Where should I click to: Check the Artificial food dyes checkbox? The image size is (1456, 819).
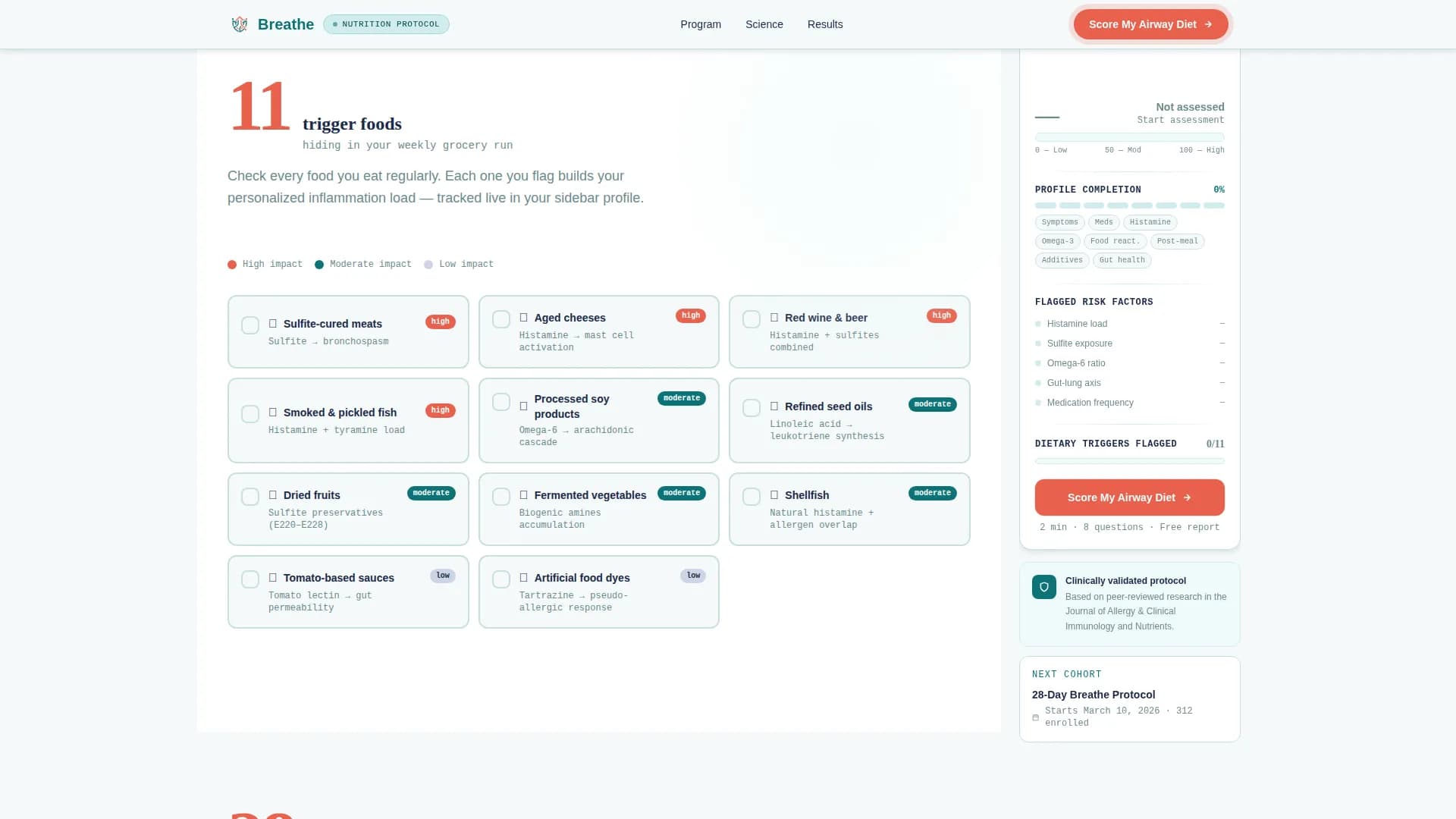click(x=501, y=579)
